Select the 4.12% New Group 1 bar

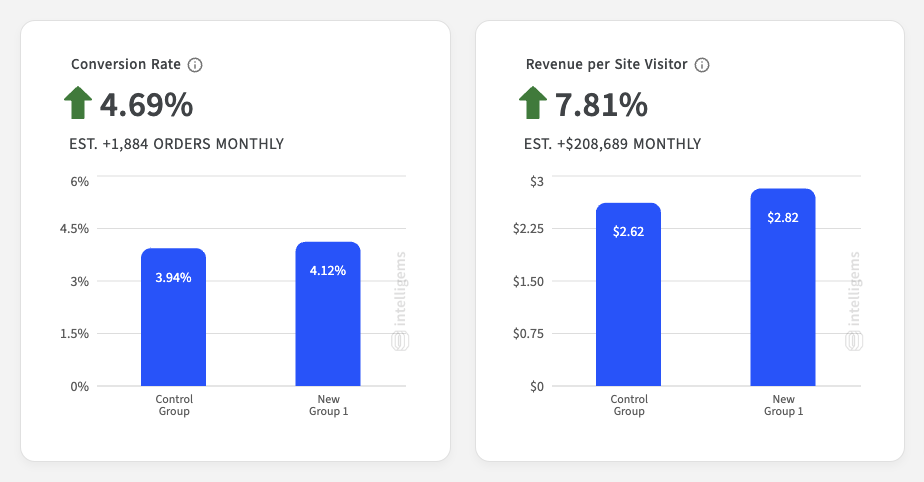tap(328, 313)
